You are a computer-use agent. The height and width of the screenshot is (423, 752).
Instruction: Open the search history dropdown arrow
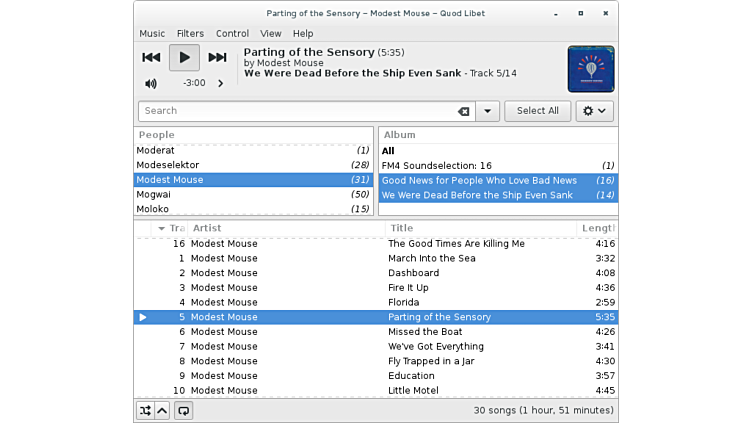[487, 111]
